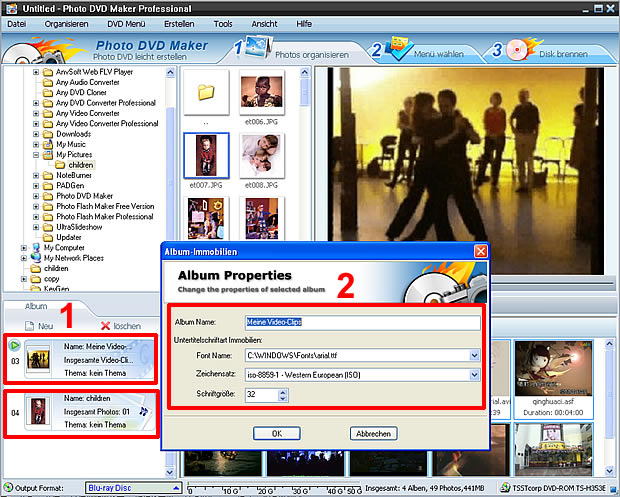Select the et008.JPG thumbnail

pos(261,155)
